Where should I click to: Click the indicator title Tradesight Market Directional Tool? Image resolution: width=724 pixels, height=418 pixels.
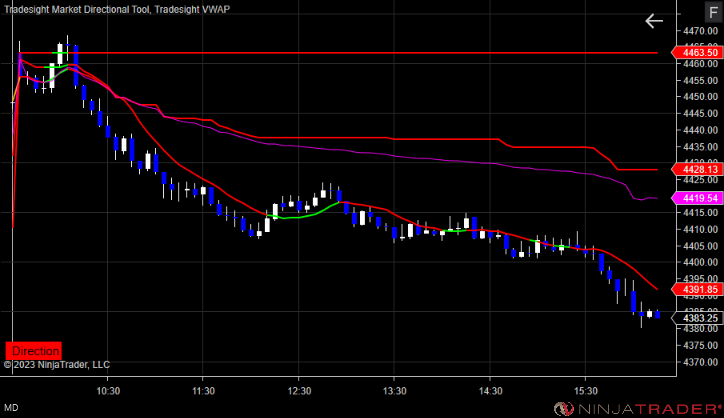[77, 9]
